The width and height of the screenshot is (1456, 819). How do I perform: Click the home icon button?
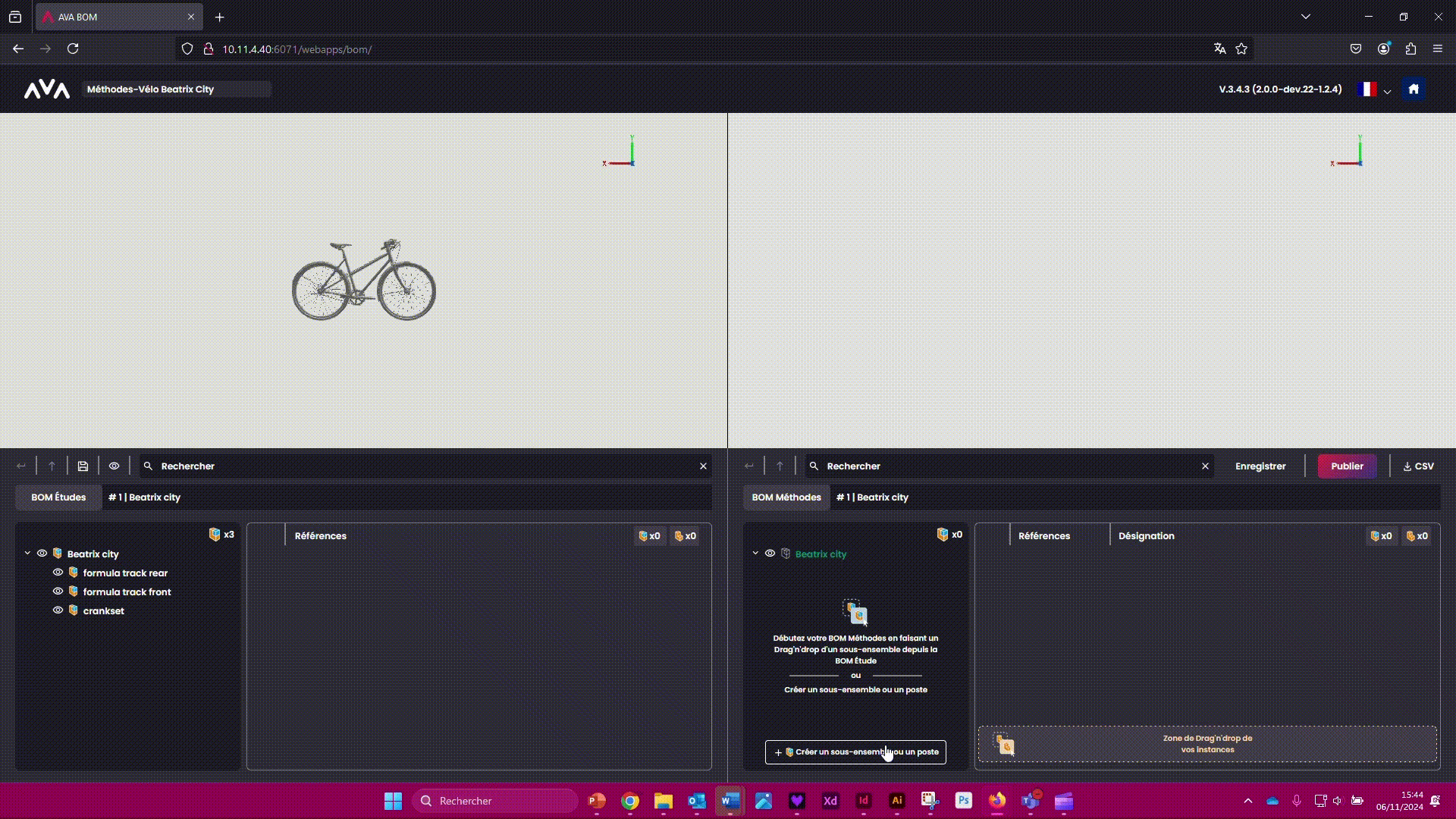pos(1414,89)
